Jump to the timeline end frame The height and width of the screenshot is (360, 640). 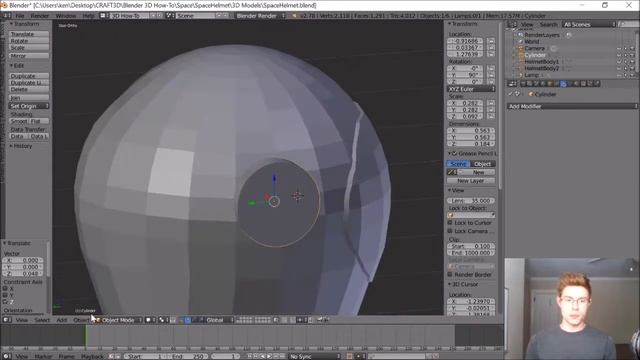pos(283,356)
